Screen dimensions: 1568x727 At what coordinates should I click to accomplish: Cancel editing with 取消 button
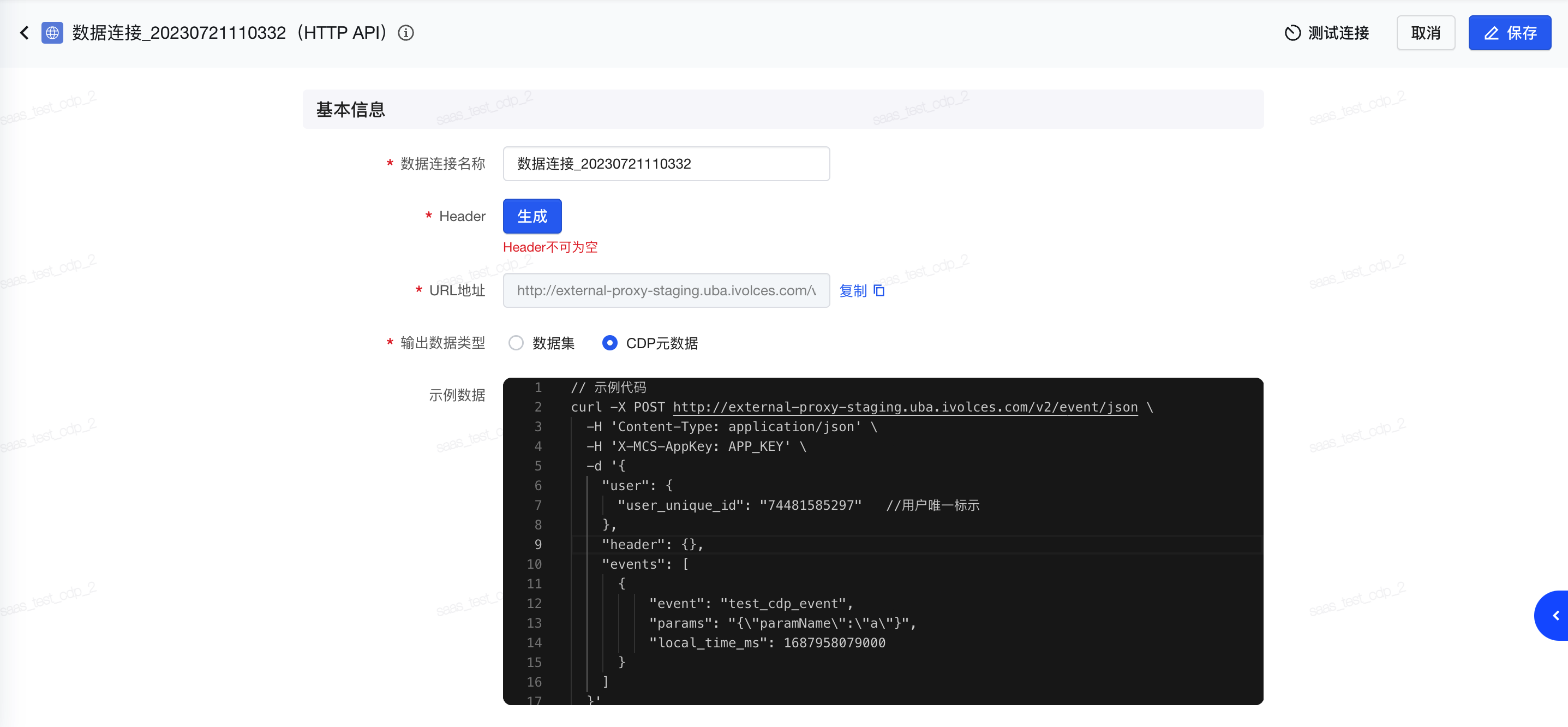[1426, 33]
